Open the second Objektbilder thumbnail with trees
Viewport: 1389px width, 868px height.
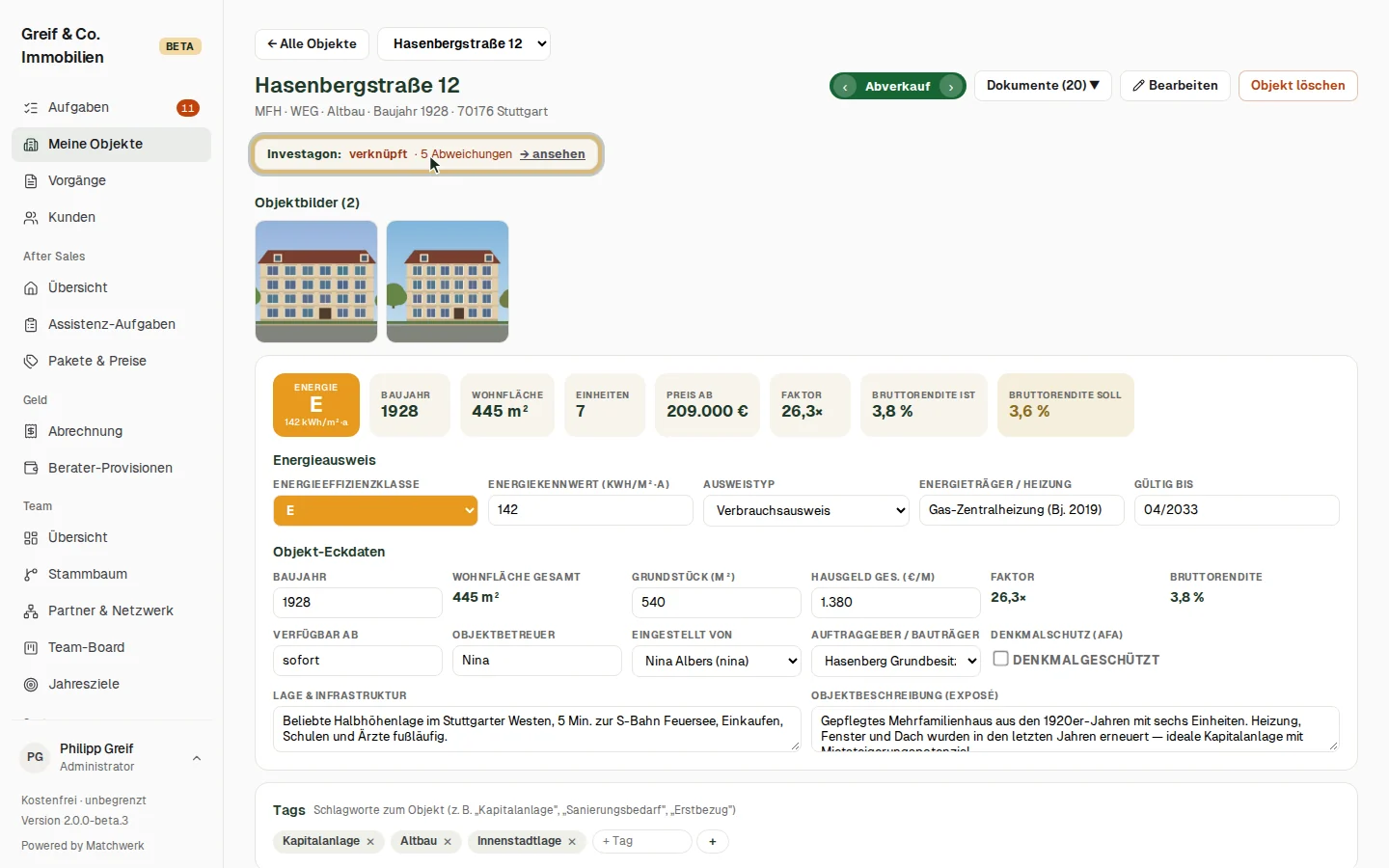(448, 282)
